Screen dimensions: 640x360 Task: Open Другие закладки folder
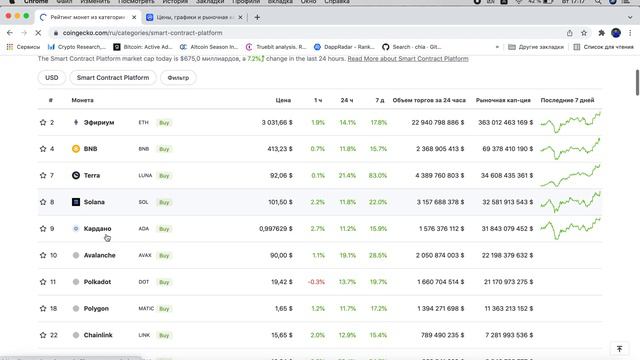click(x=536, y=47)
